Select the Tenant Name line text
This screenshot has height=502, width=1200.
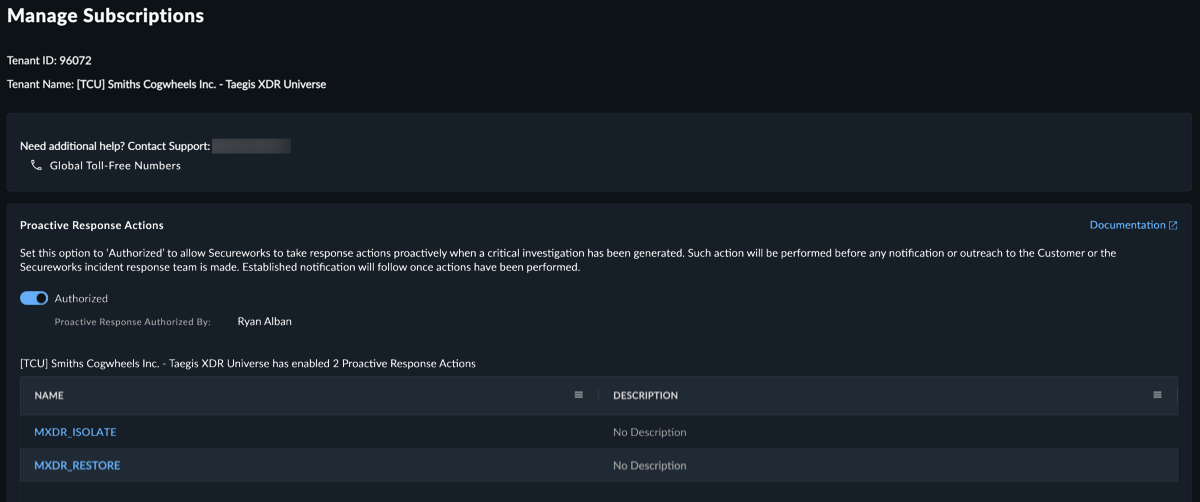(x=166, y=84)
